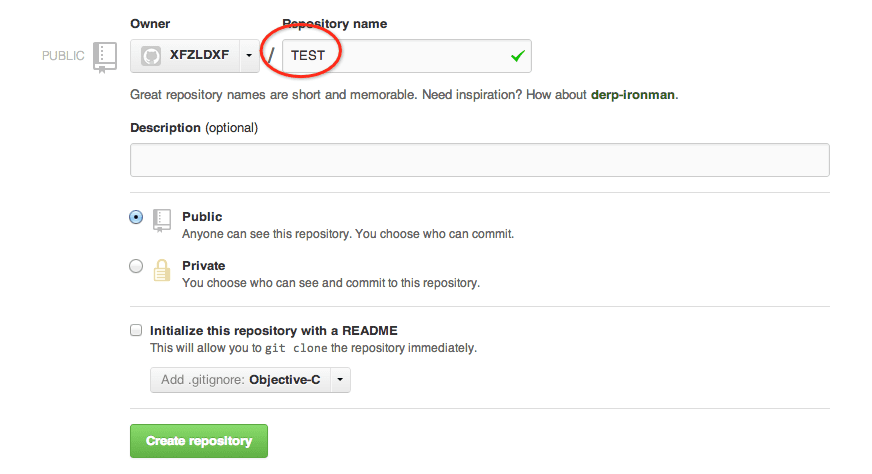This screenshot has width=872, height=474.
Task: Select the Private radio button
Action: [136, 266]
